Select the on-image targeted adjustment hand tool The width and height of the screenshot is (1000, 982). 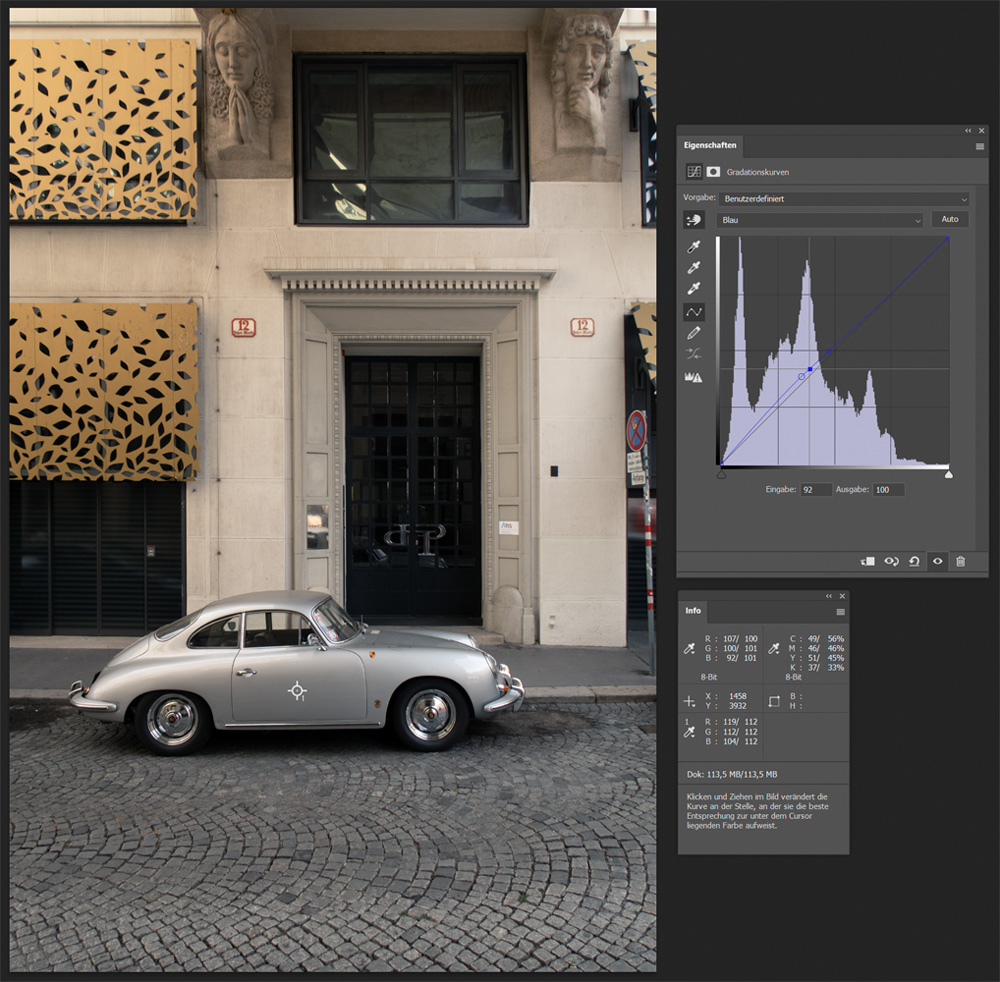coord(693,220)
